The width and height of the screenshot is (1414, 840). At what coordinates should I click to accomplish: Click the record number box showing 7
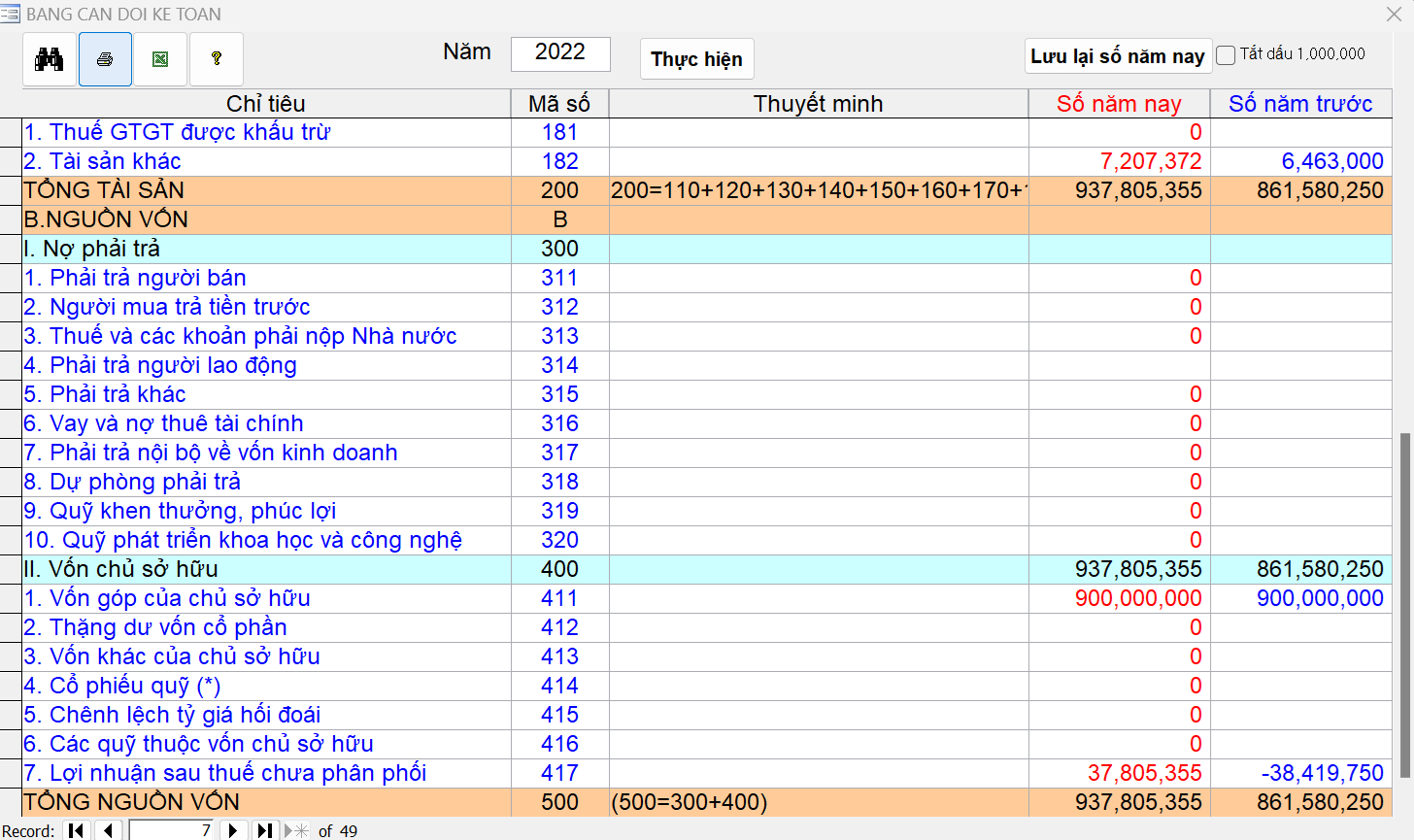[x=171, y=830]
